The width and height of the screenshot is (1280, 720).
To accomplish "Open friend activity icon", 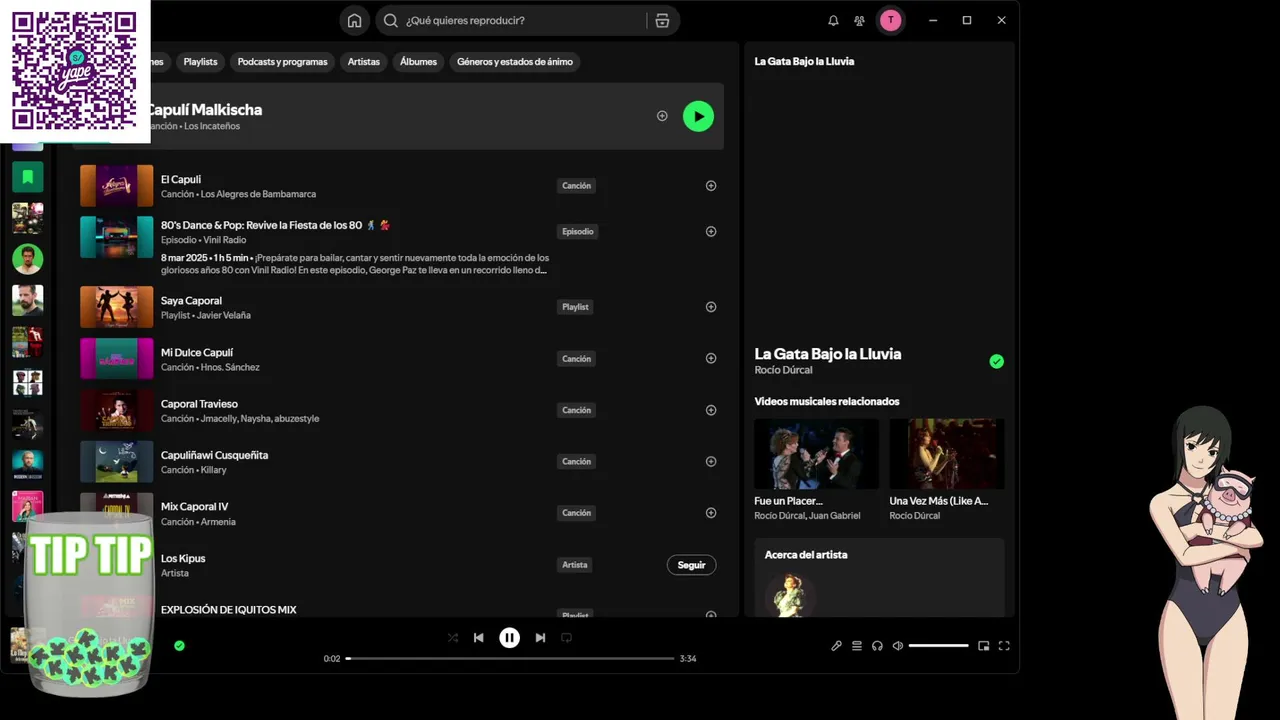I will click(859, 20).
